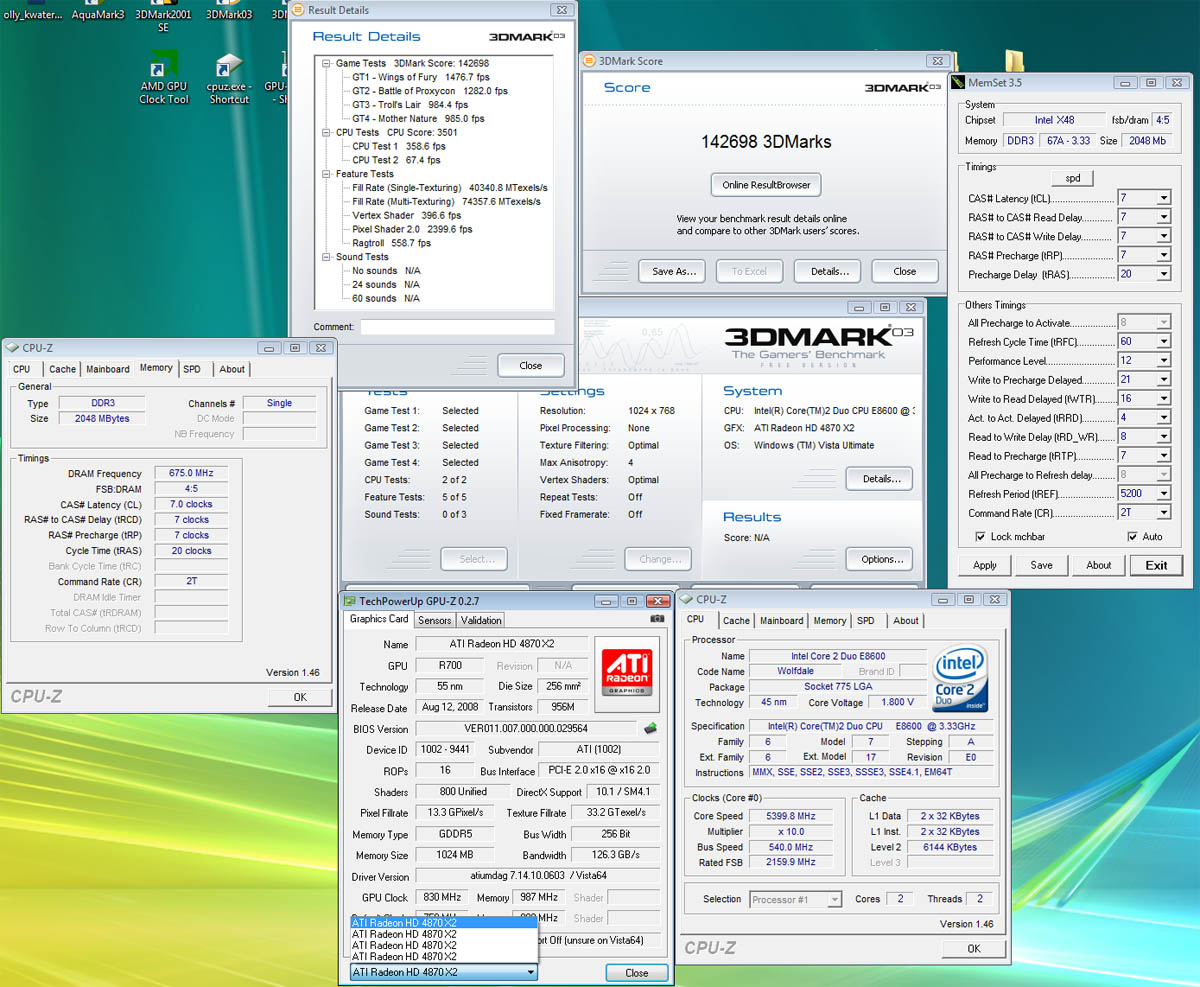Click Close in the Result Details window

click(x=531, y=366)
